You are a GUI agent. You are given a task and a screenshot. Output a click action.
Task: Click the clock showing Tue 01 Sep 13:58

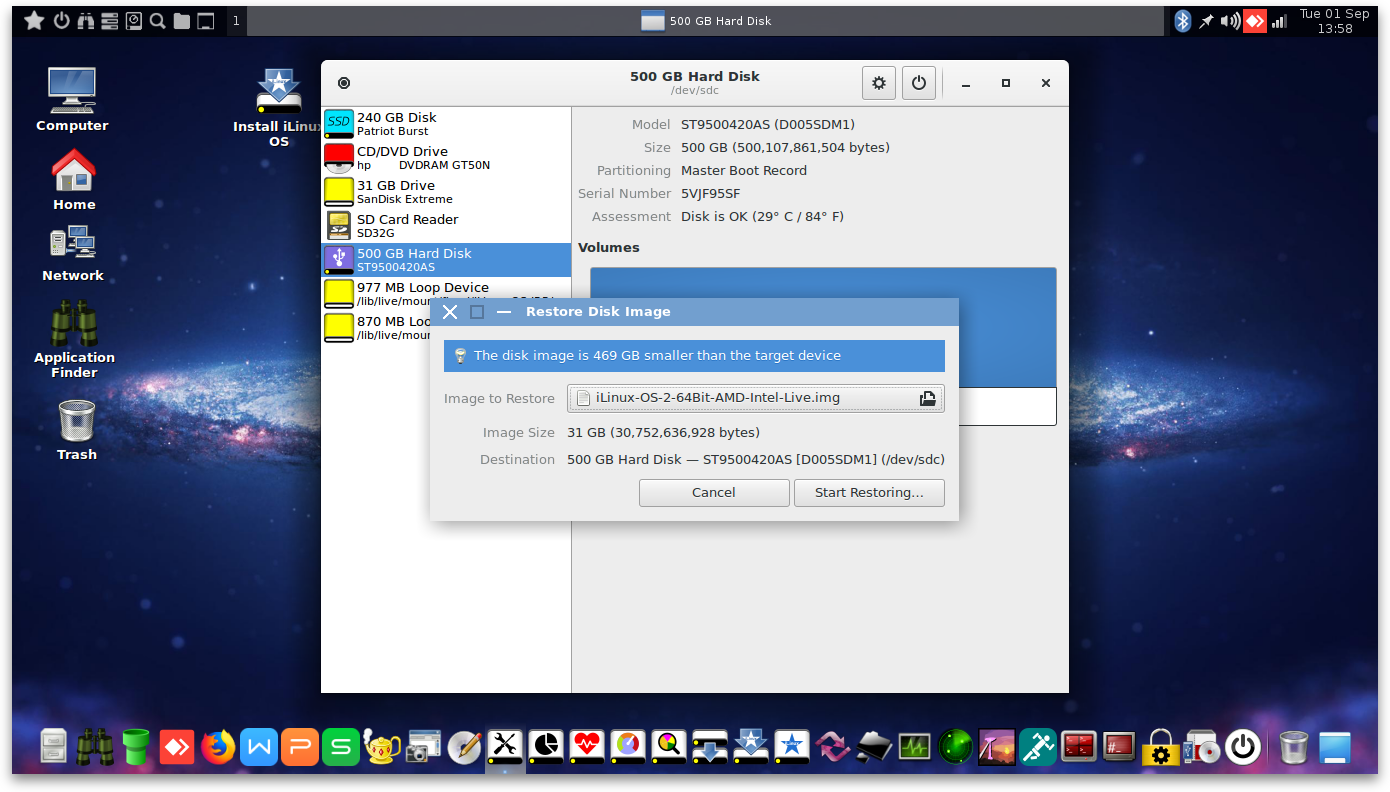[1334, 21]
